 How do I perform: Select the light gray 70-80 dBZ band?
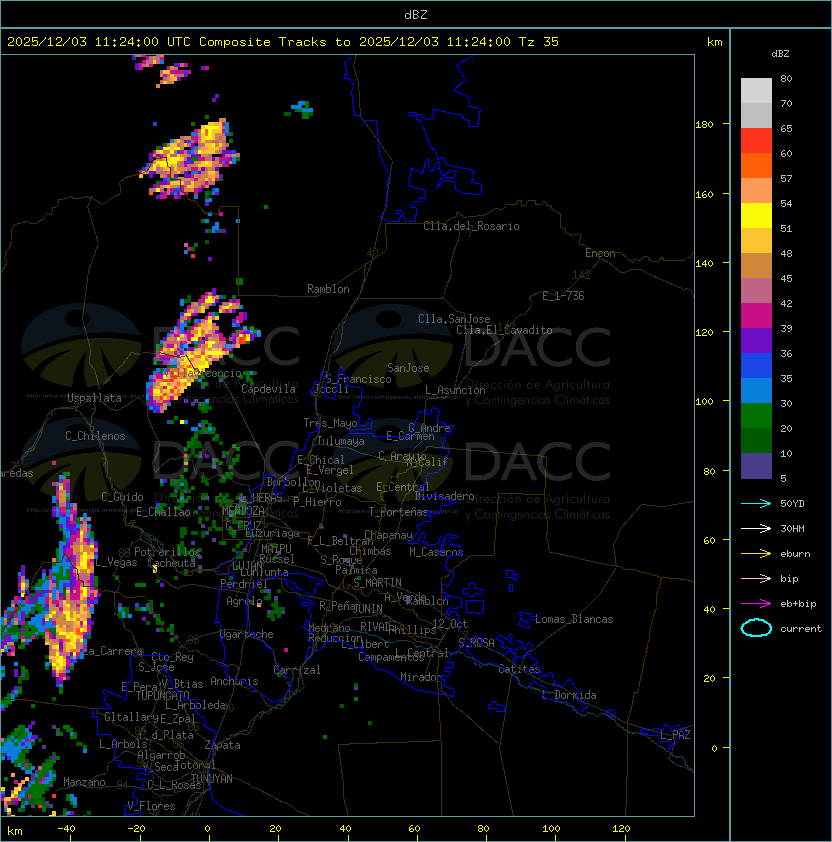coord(756,91)
